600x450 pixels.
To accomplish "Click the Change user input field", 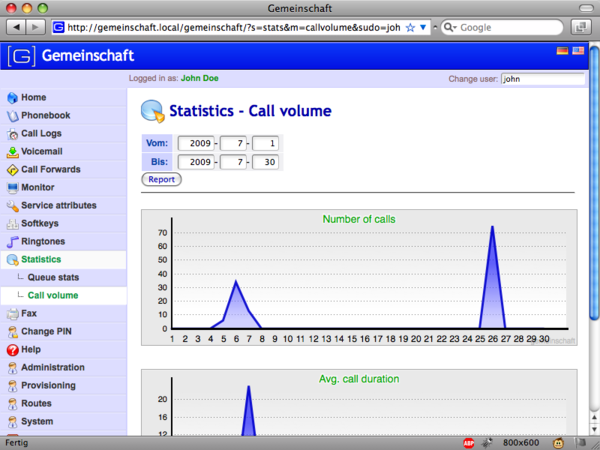I will (543, 79).
